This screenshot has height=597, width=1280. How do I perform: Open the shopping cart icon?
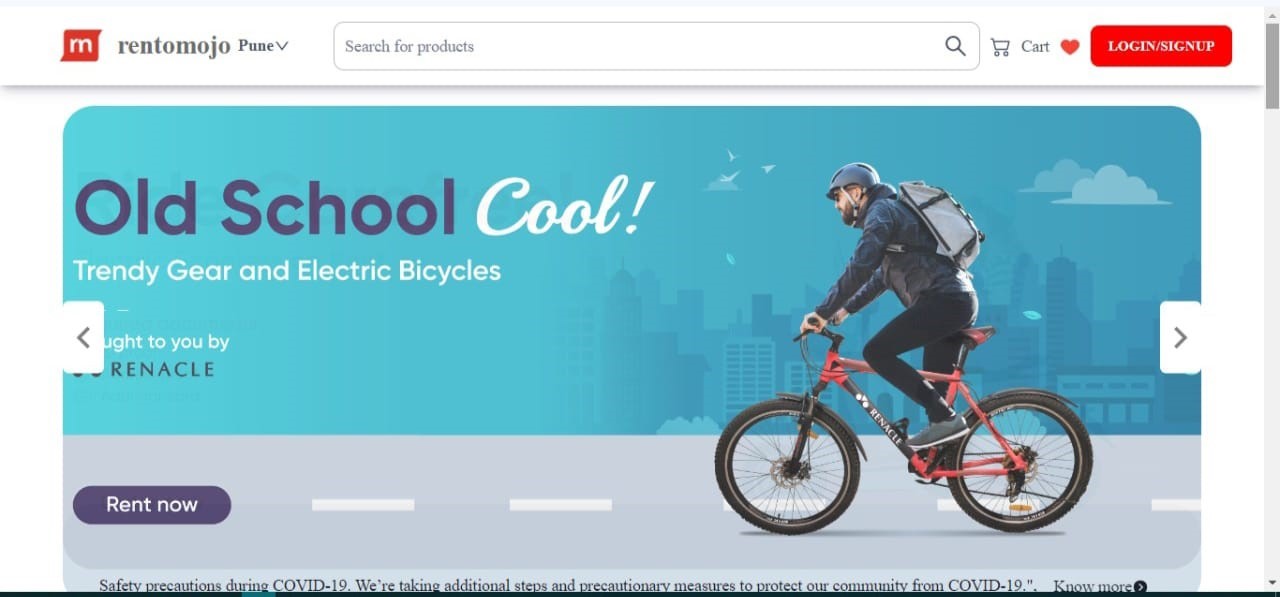point(1000,47)
